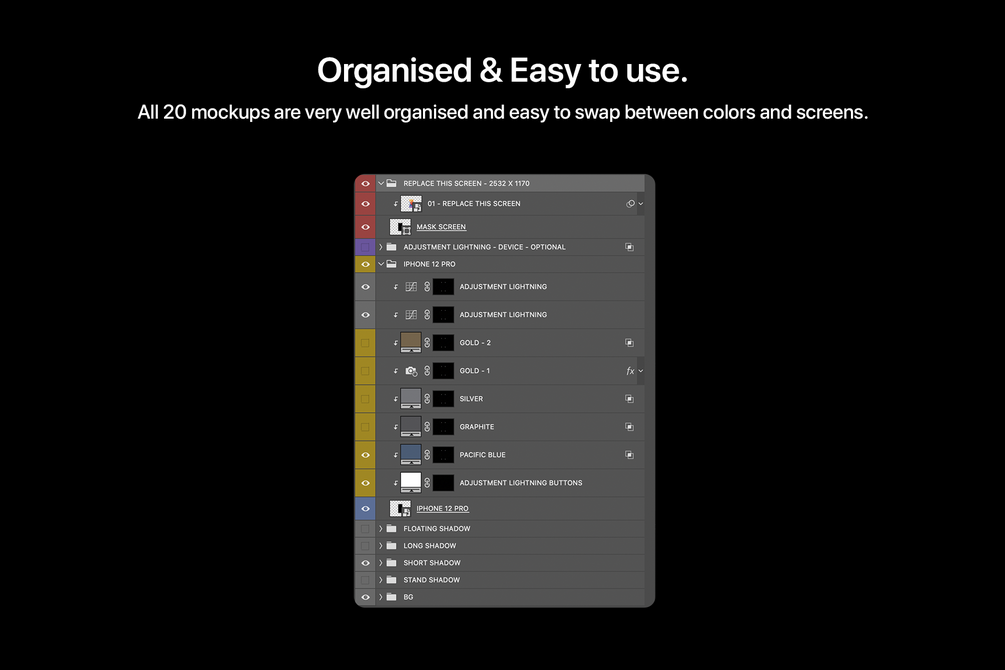Image resolution: width=1005 pixels, height=670 pixels.
Task: Toggle eye of underlined iPhone 12 Pro smart object
Action: (x=365, y=509)
